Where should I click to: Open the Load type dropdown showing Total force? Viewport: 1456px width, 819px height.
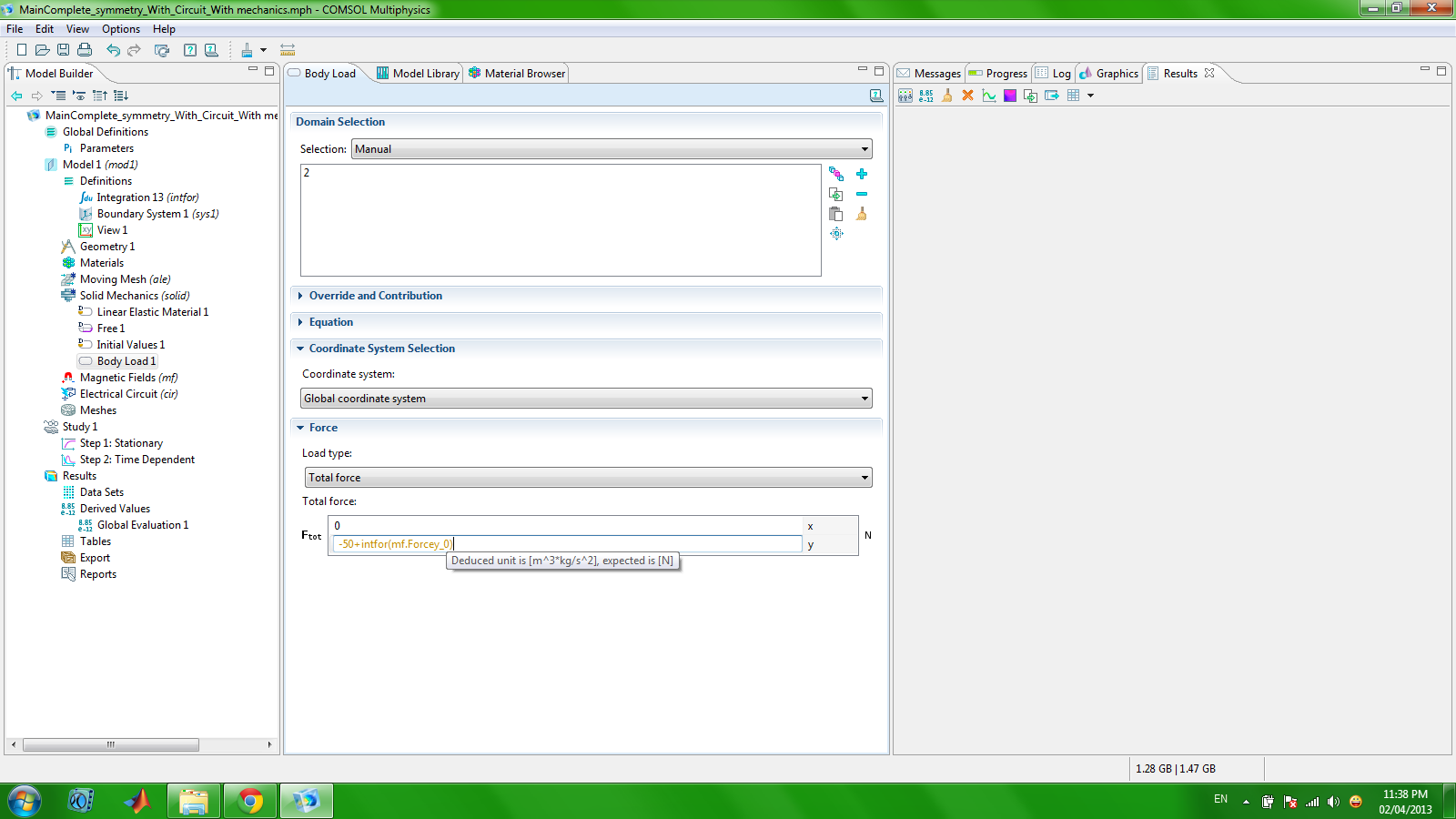(588, 478)
